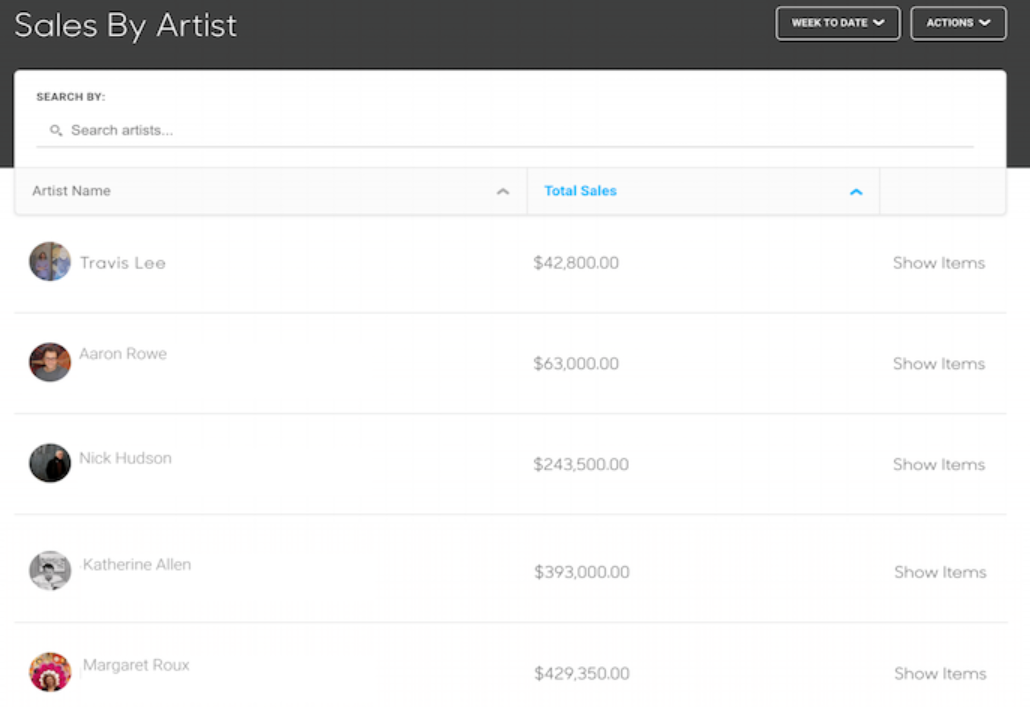This screenshot has width=1030, height=707.
Task: Click Travis Lee's avatar photo
Action: (50, 262)
